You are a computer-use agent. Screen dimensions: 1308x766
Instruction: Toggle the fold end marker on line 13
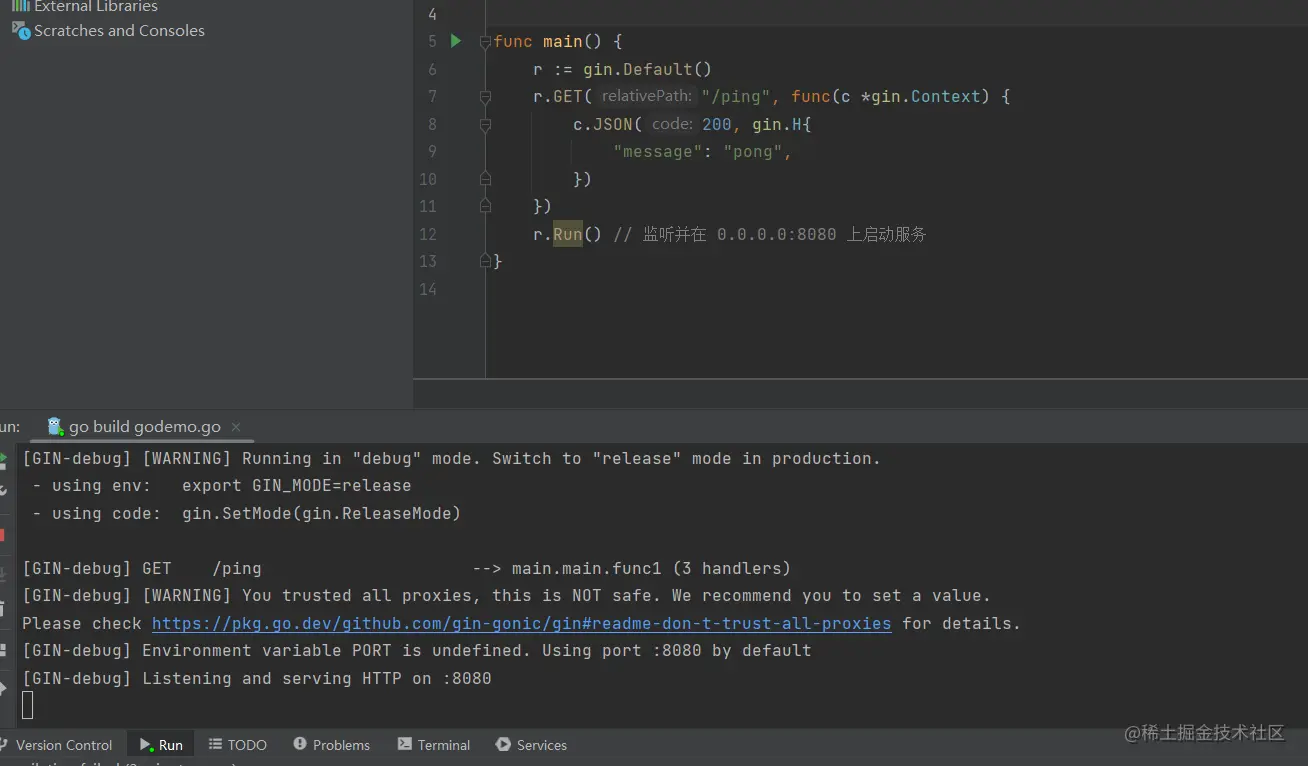click(485, 261)
